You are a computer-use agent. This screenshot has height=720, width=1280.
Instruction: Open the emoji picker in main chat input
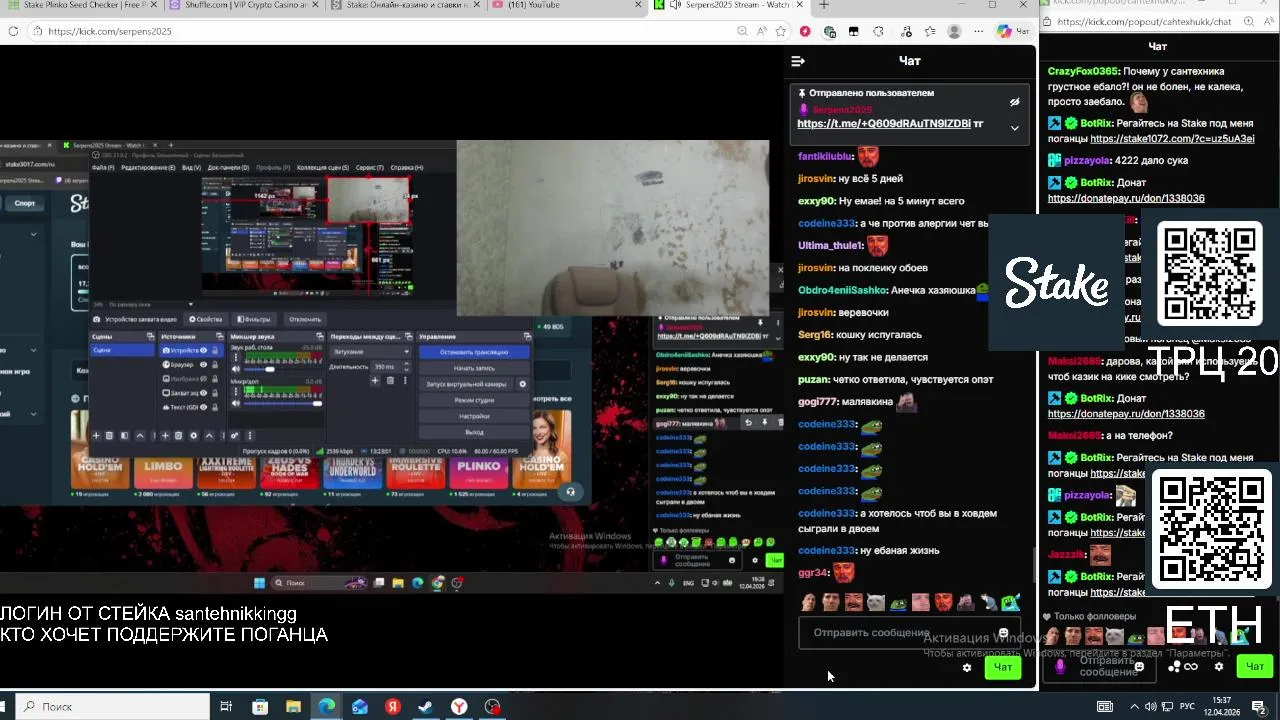coord(1003,633)
